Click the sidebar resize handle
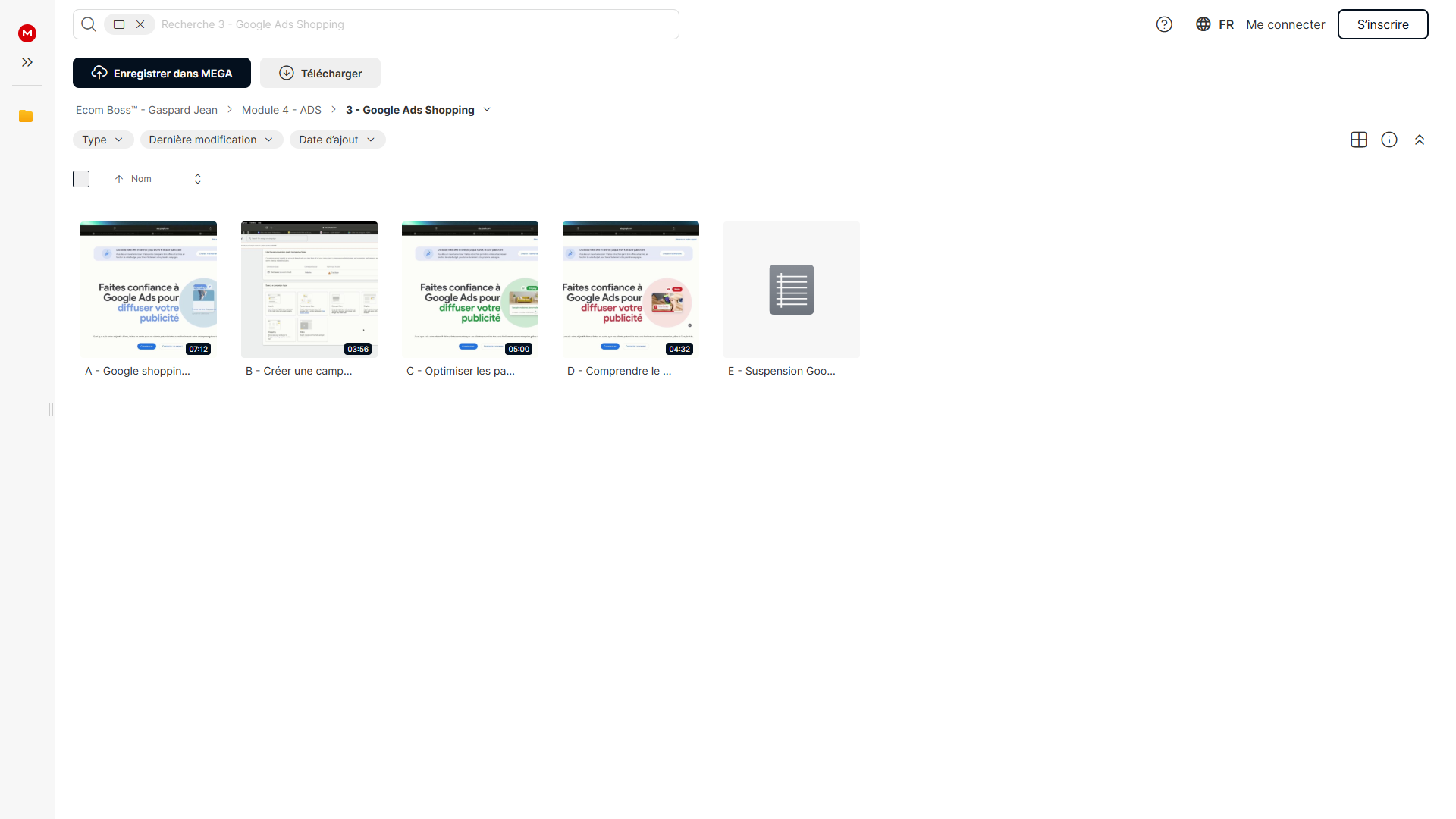Viewport: 1456px width, 819px height. (x=51, y=409)
